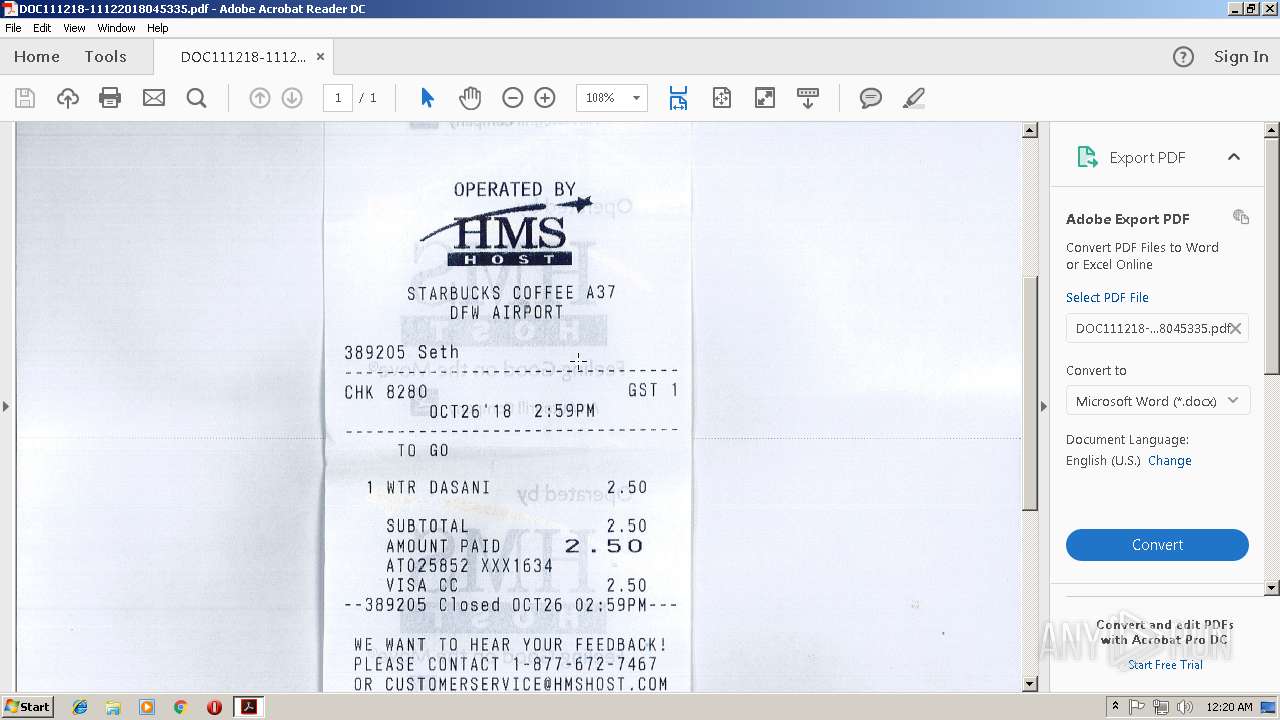Image resolution: width=1280 pixels, height=720 pixels.
Task: Switch to the Tools tab
Action: pos(105,57)
